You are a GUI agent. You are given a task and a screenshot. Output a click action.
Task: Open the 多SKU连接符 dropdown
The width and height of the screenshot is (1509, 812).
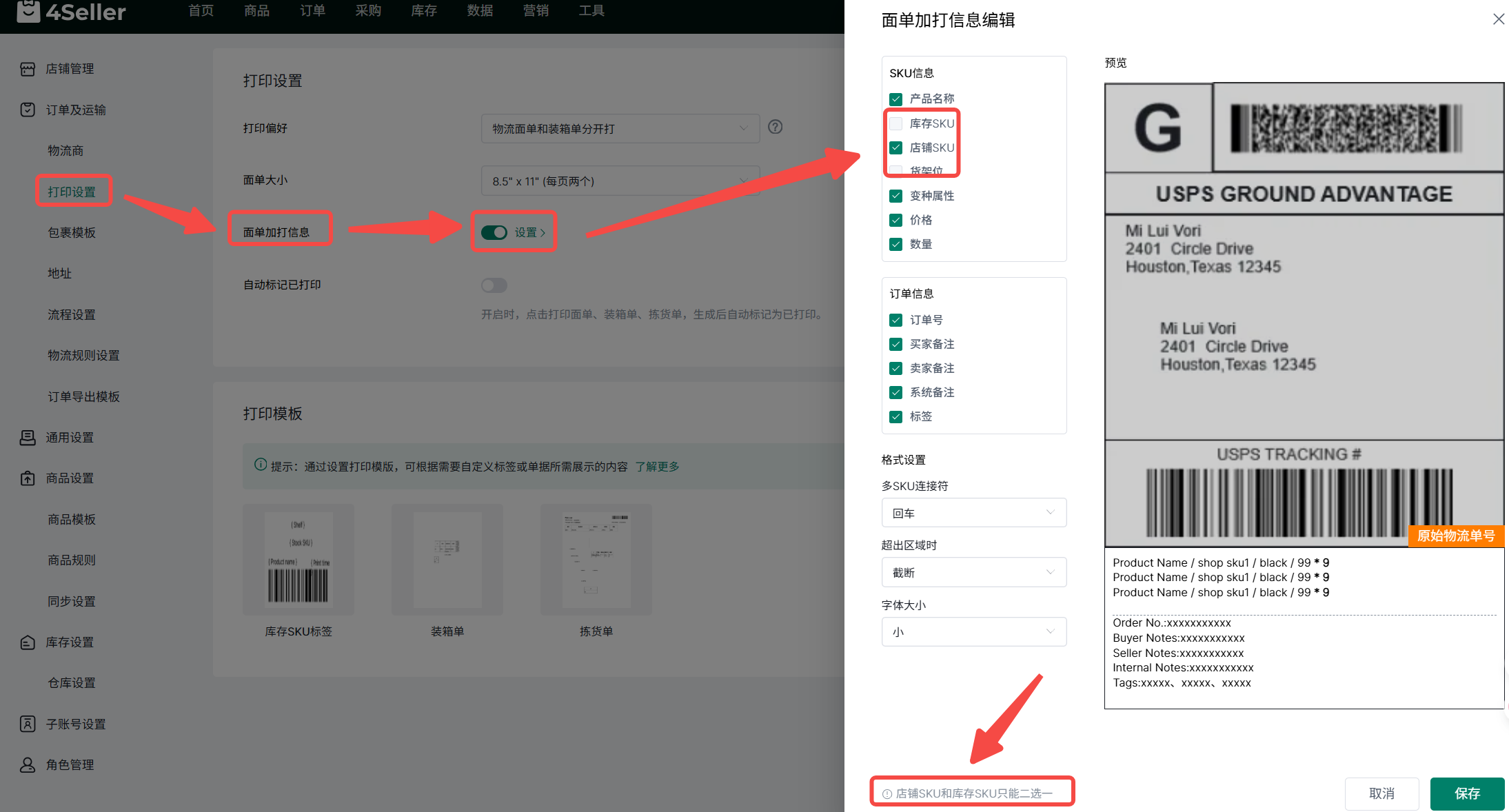pos(973,513)
